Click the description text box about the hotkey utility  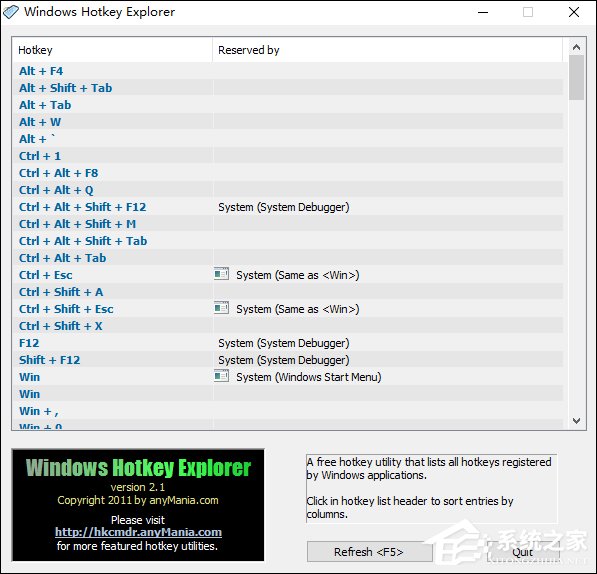431,488
